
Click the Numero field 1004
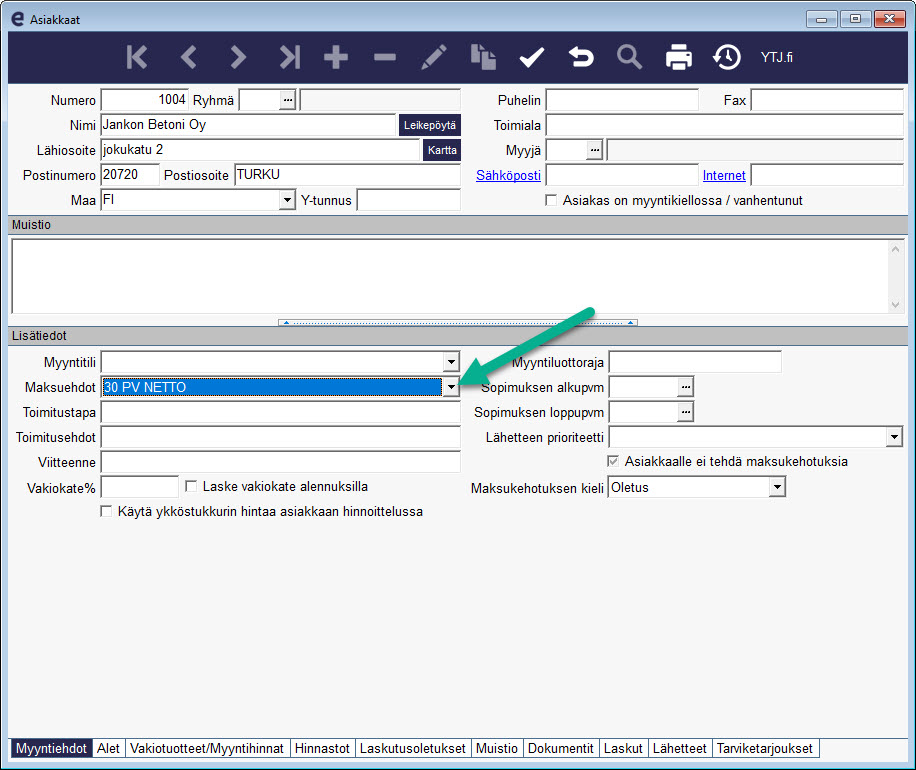coord(144,100)
